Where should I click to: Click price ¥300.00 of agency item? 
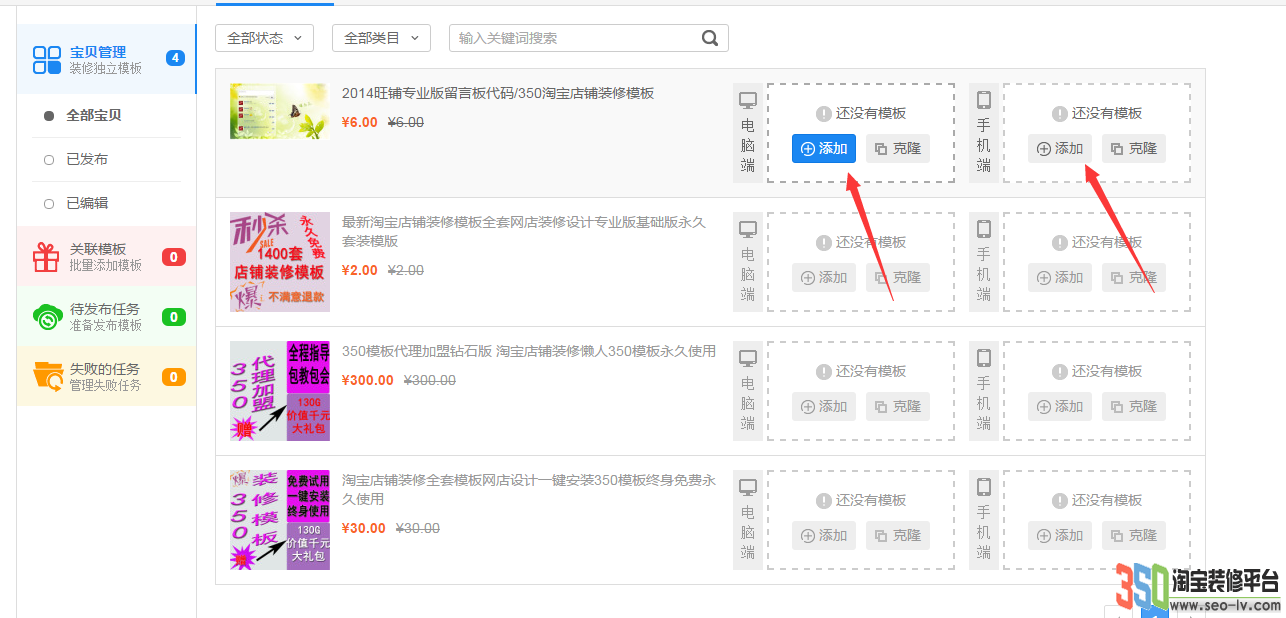368,380
